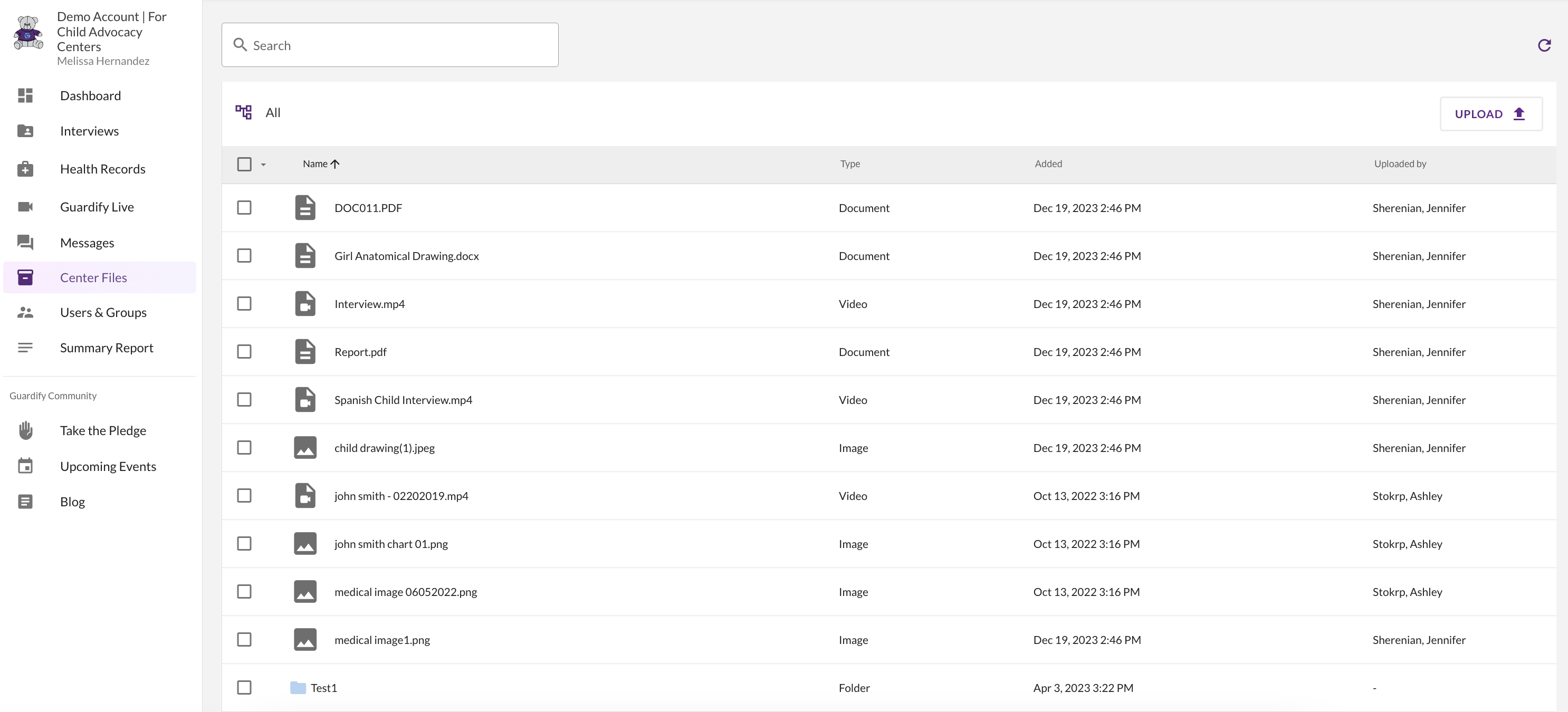Click the Interviews folder icon
The image size is (1568, 712).
25,131
